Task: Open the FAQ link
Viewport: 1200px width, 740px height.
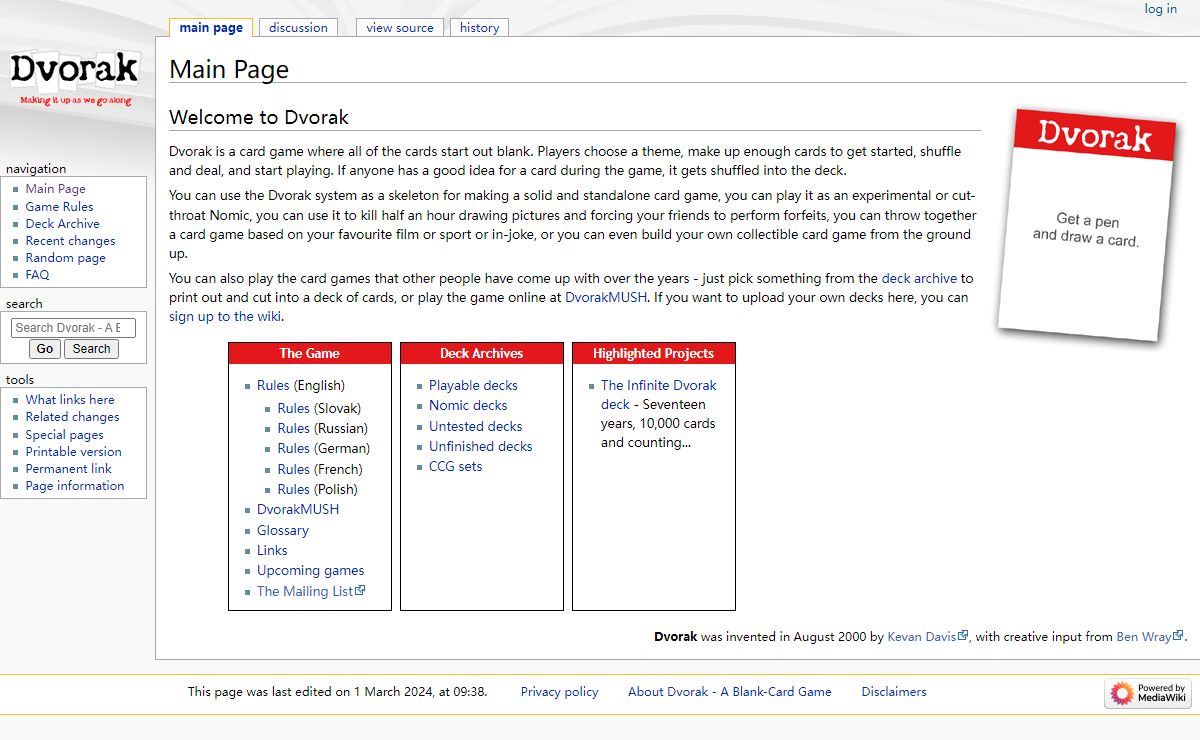Action: coord(37,275)
